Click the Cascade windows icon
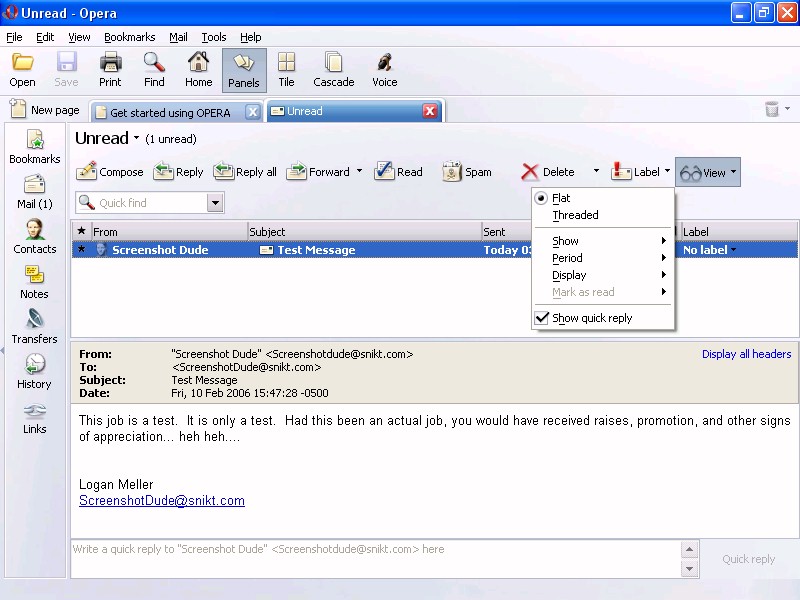Viewport: 800px width, 600px height. tap(333, 64)
